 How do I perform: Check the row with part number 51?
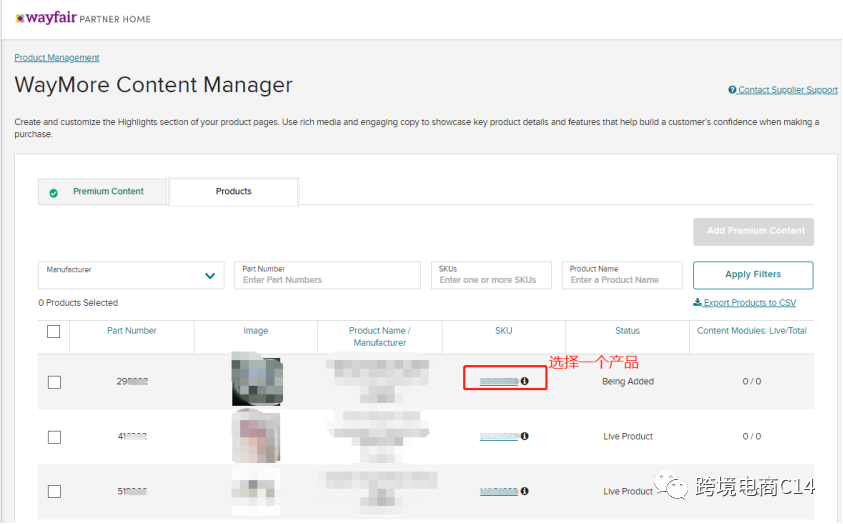54,491
